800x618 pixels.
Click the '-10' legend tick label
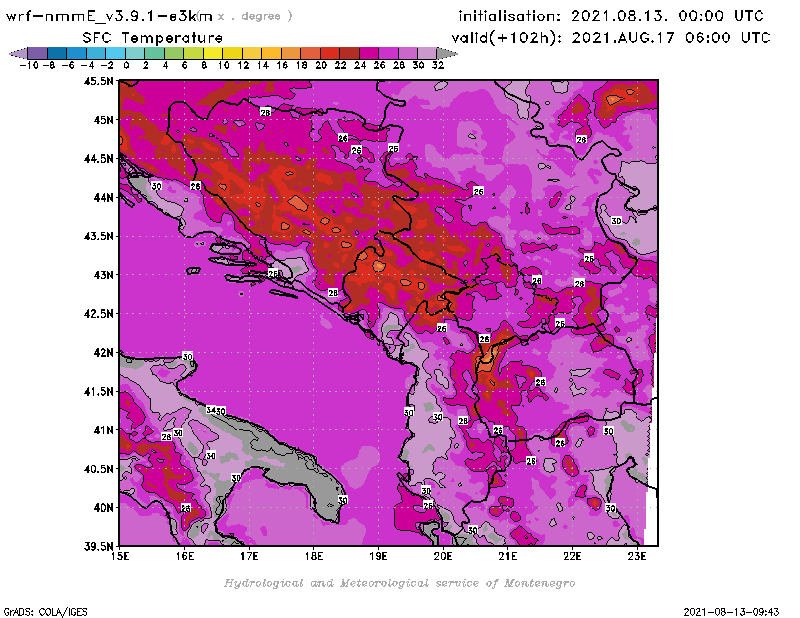point(29,65)
